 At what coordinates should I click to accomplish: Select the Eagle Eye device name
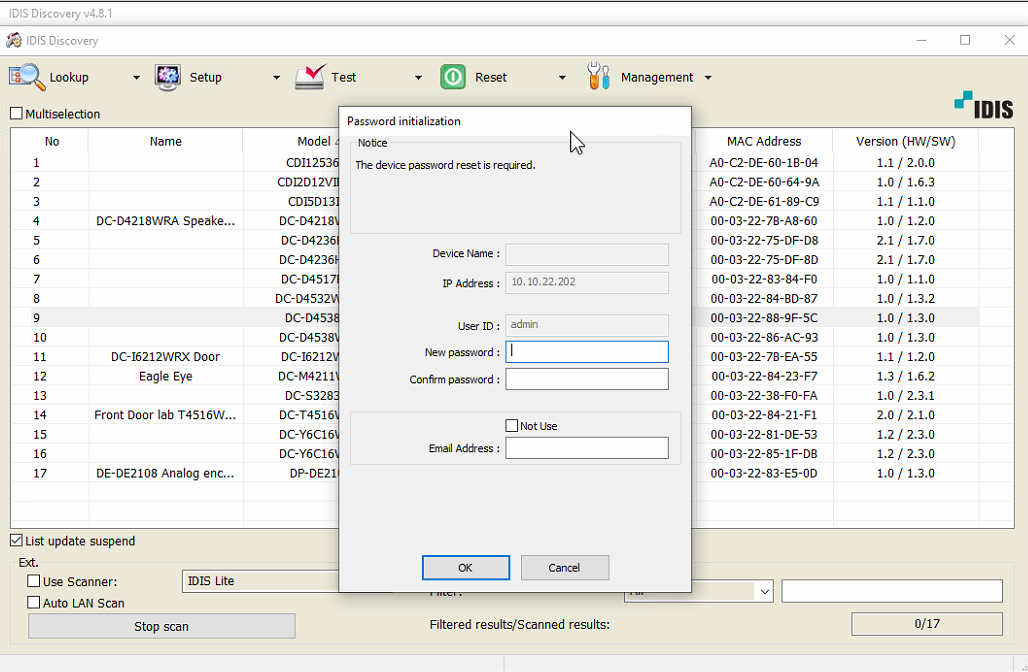pos(165,376)
